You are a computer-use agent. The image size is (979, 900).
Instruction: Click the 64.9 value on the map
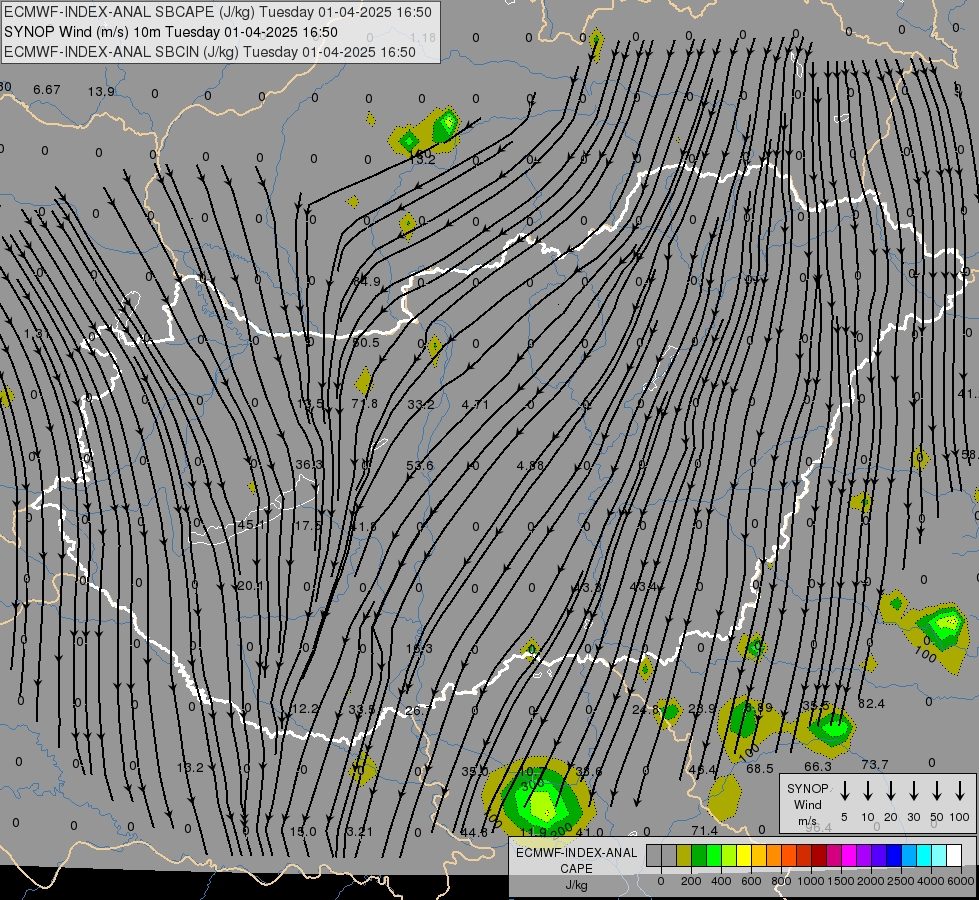(x=367, y=282)
